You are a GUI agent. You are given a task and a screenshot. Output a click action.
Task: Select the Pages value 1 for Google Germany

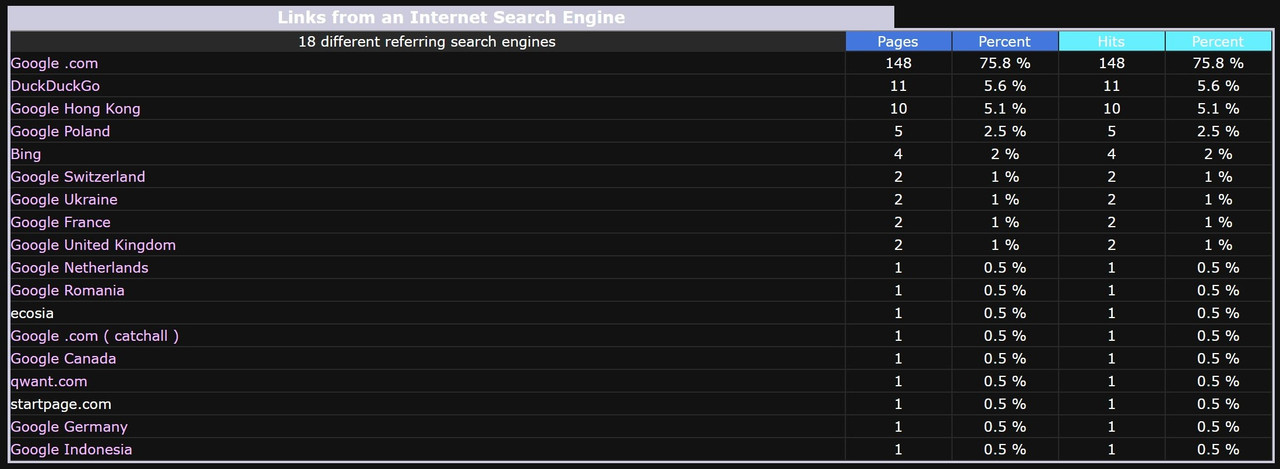(x=898, y=427)
